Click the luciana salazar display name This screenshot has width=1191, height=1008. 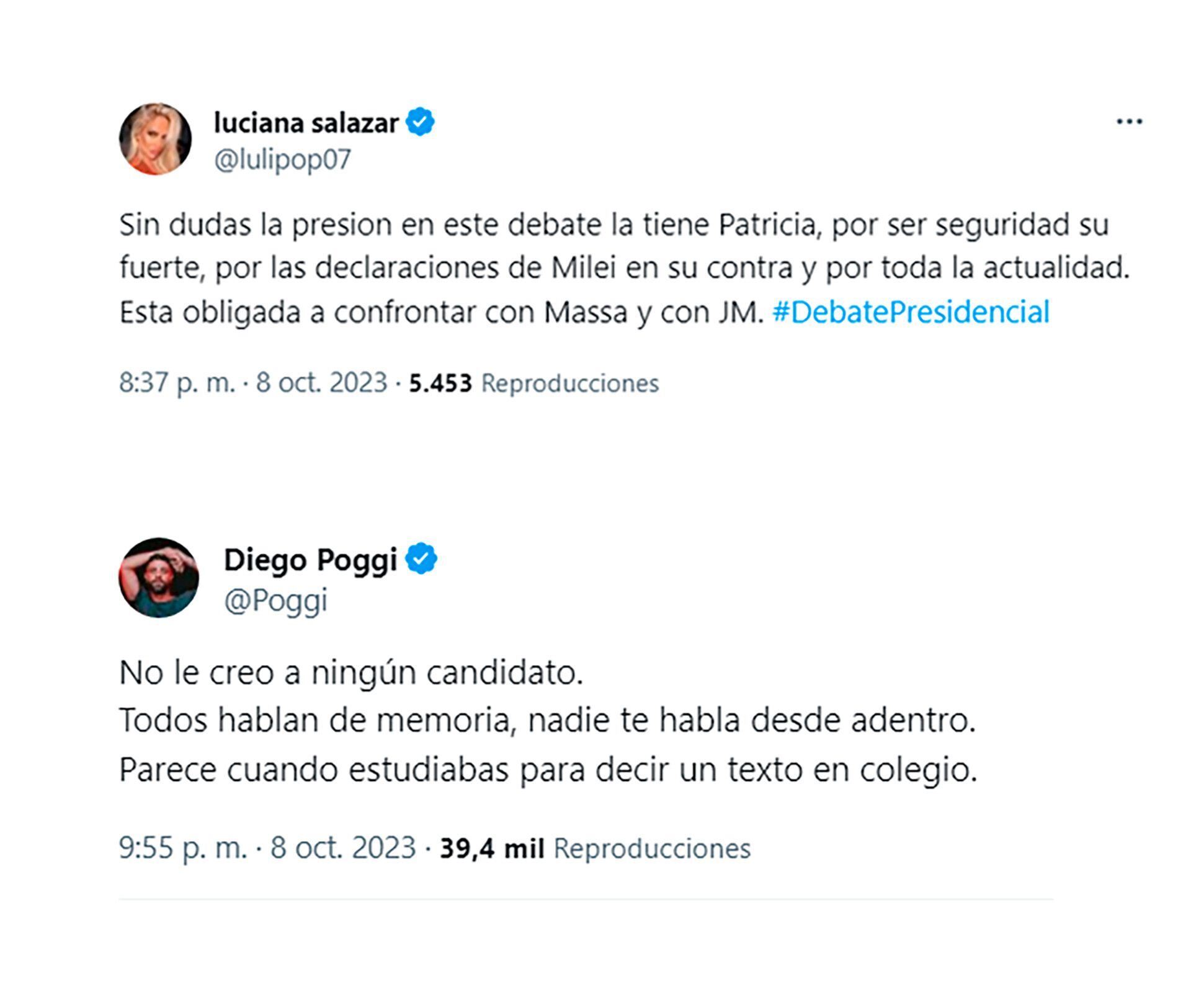point(306,123)
